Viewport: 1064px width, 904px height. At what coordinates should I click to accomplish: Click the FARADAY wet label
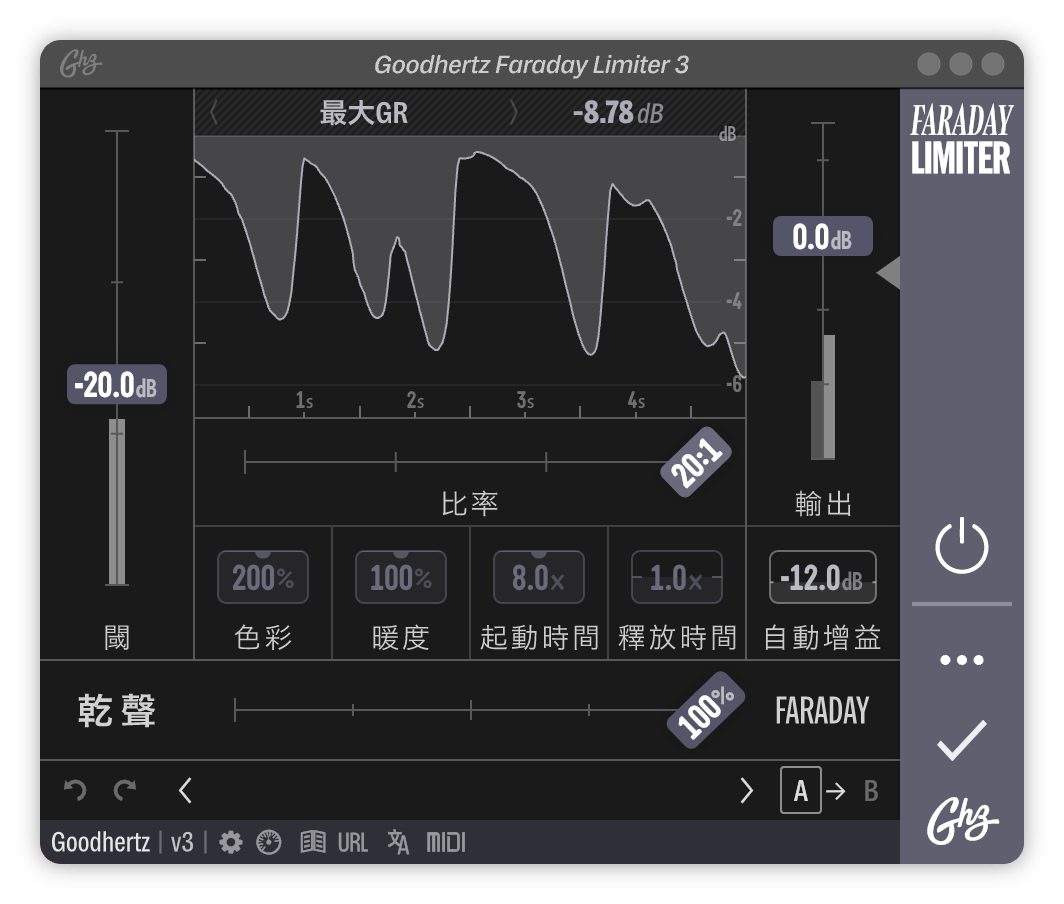[822, 711]
